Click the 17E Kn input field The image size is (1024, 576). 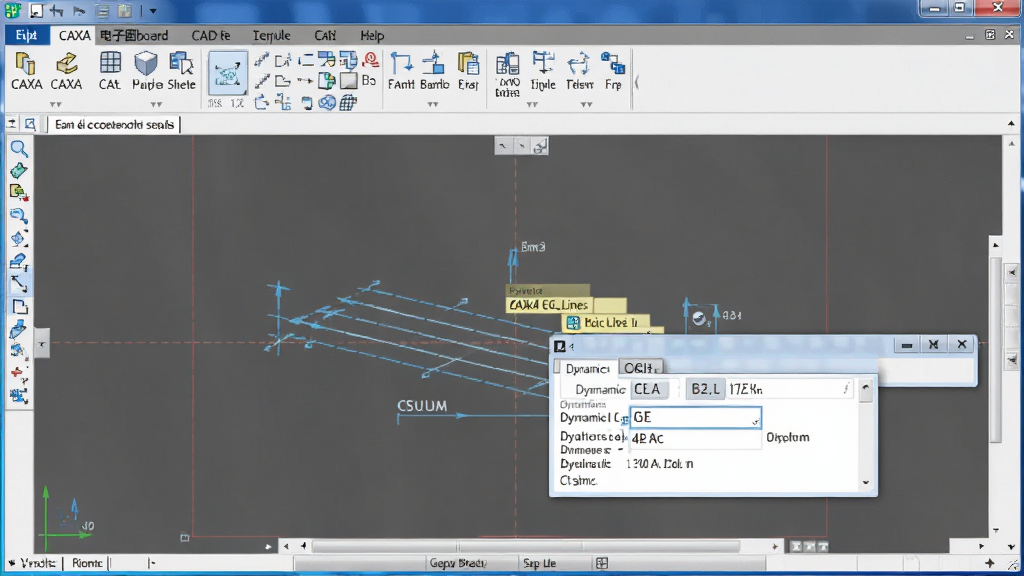point(790,389)
